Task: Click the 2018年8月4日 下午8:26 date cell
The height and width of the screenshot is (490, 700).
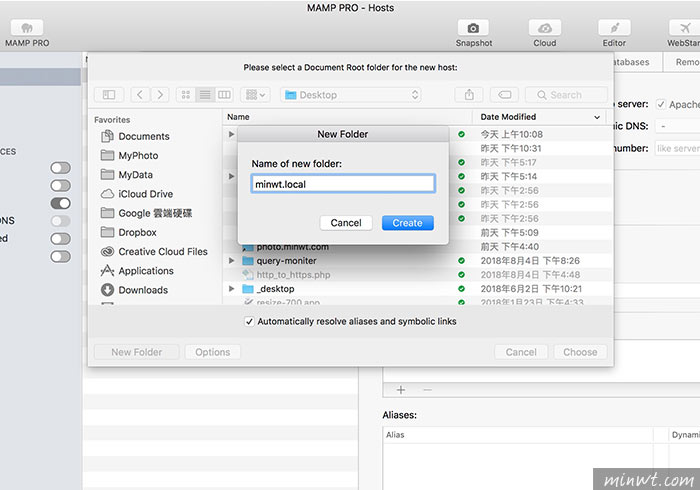Action: [530, 261]
